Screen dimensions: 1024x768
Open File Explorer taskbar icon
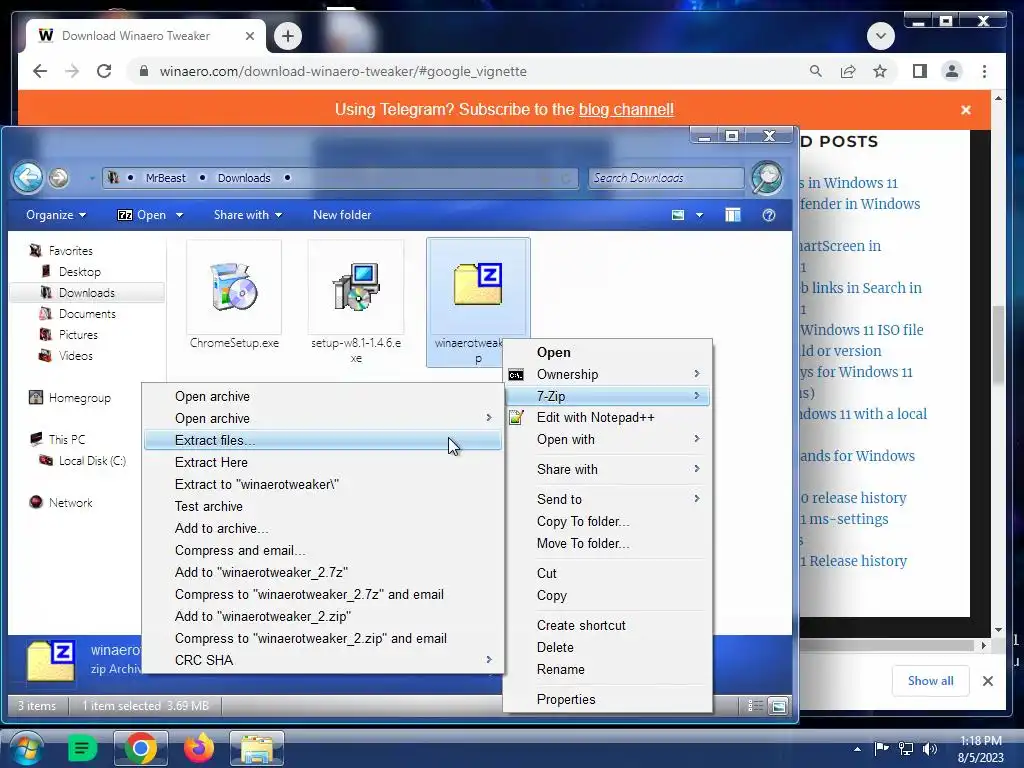click(x=257, y=748)
